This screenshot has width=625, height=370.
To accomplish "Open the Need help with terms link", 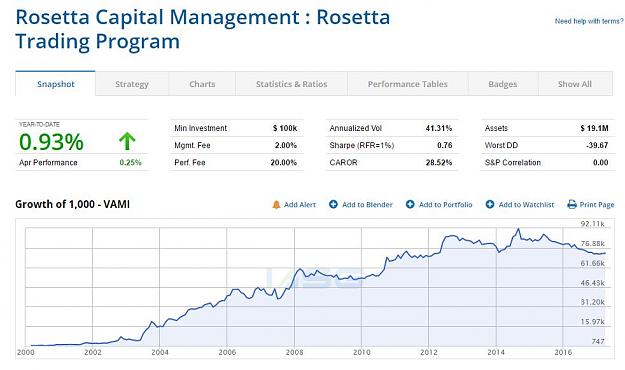I will pyautogui.click(x=589, y=21).
